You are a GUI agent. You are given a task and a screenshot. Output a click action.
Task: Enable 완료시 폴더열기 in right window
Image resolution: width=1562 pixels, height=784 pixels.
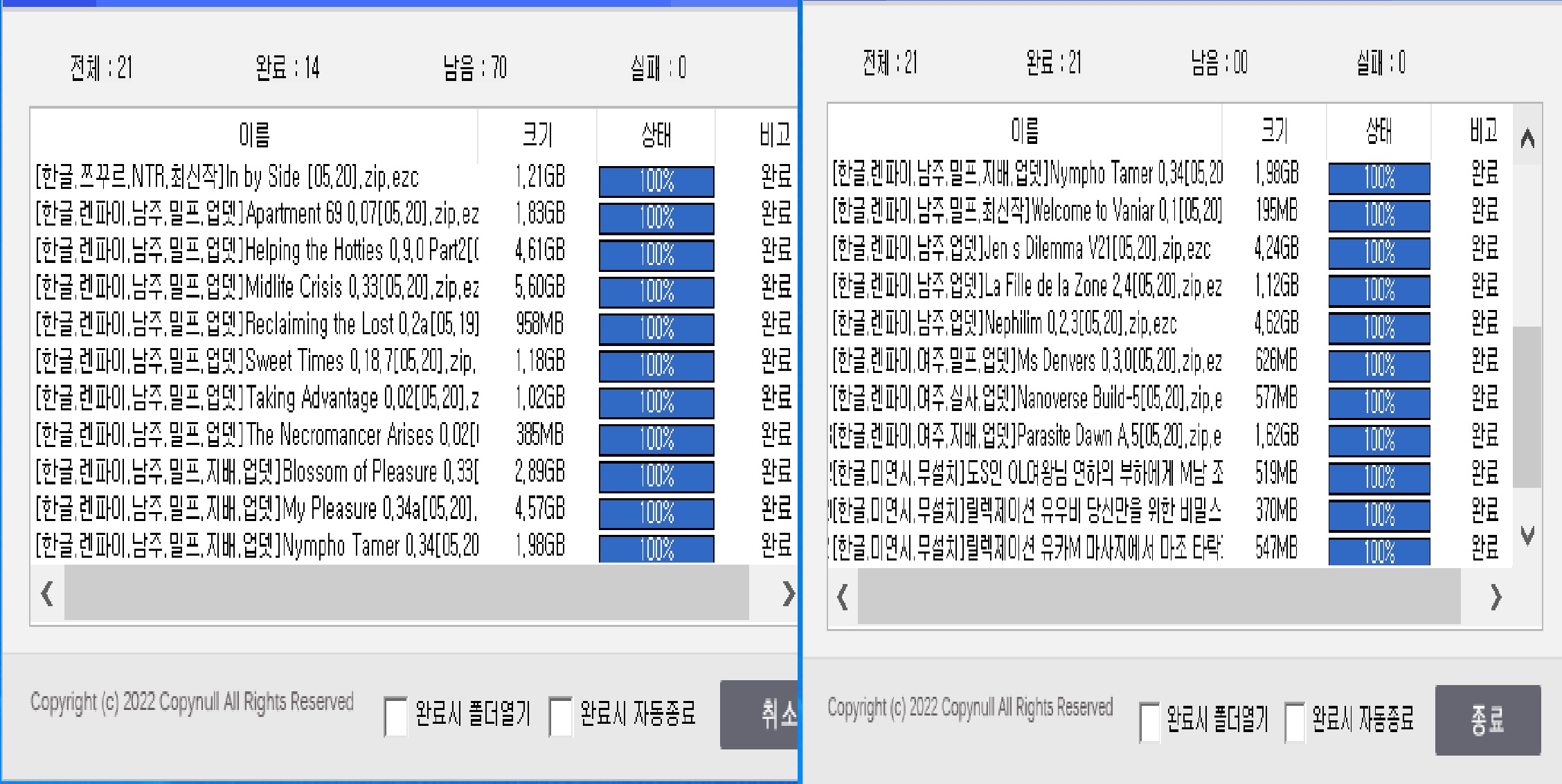pos(1149,722)
